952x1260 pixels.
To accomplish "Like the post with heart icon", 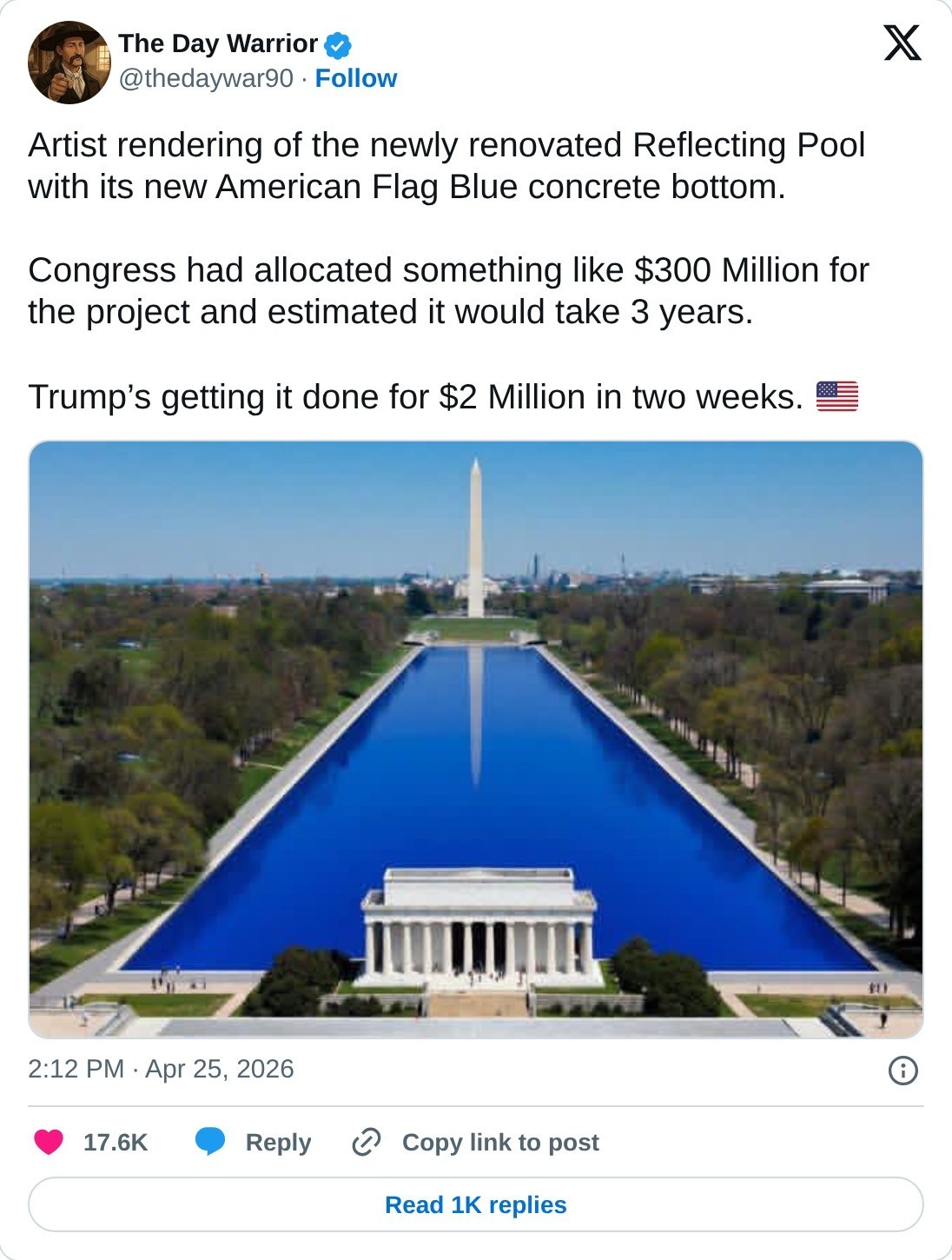I will pos(49,1142).
